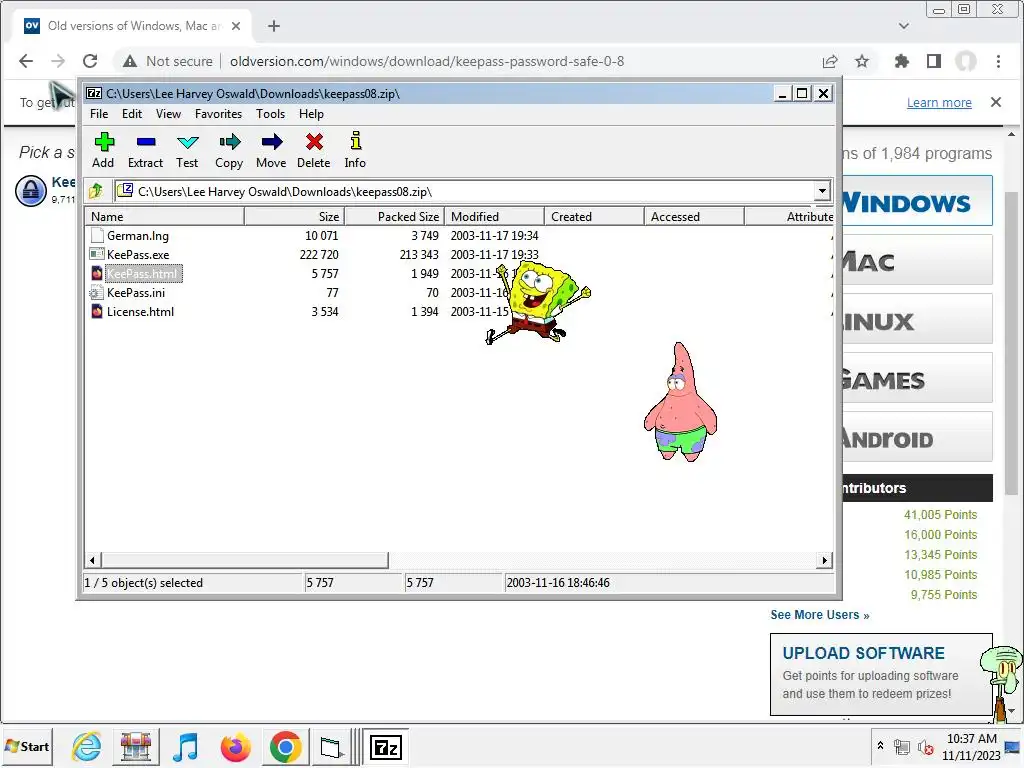Viewport: 1024px width, 768px height.
Task: Reload the Chrome page
Action: [90, 61]
